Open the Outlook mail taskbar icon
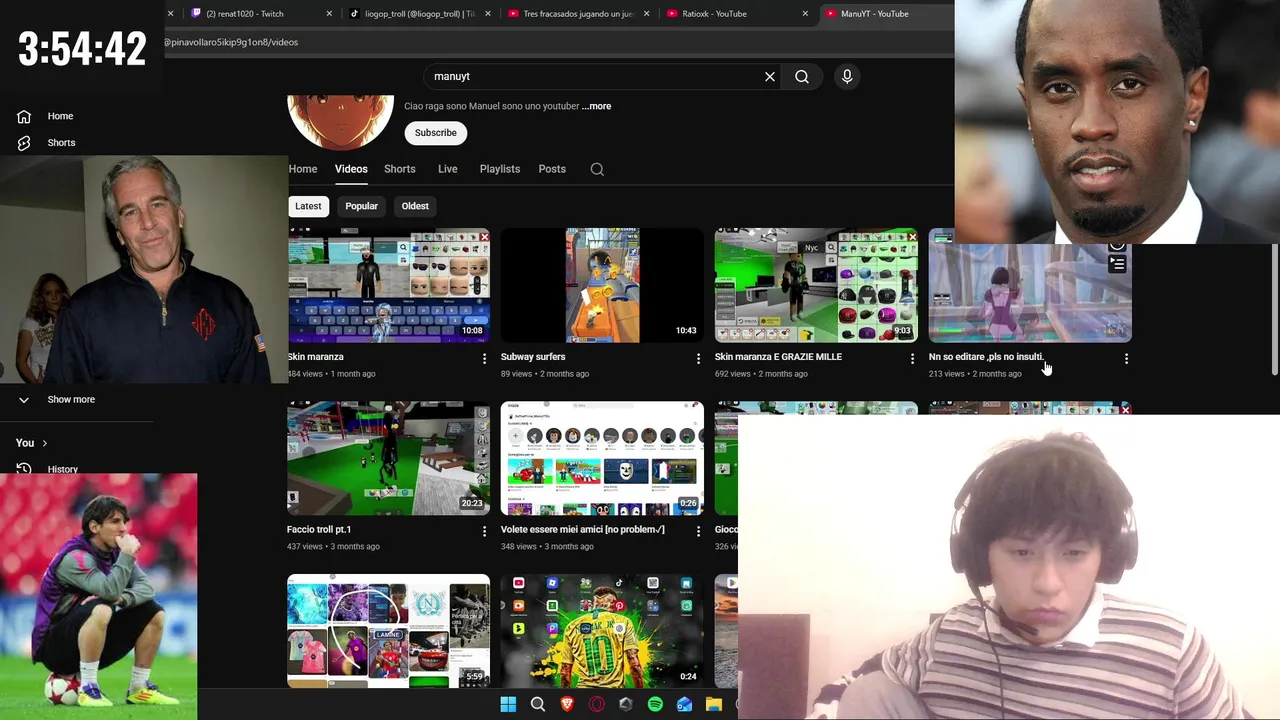This screenshot has height=720, width=1280. [684, 704]
